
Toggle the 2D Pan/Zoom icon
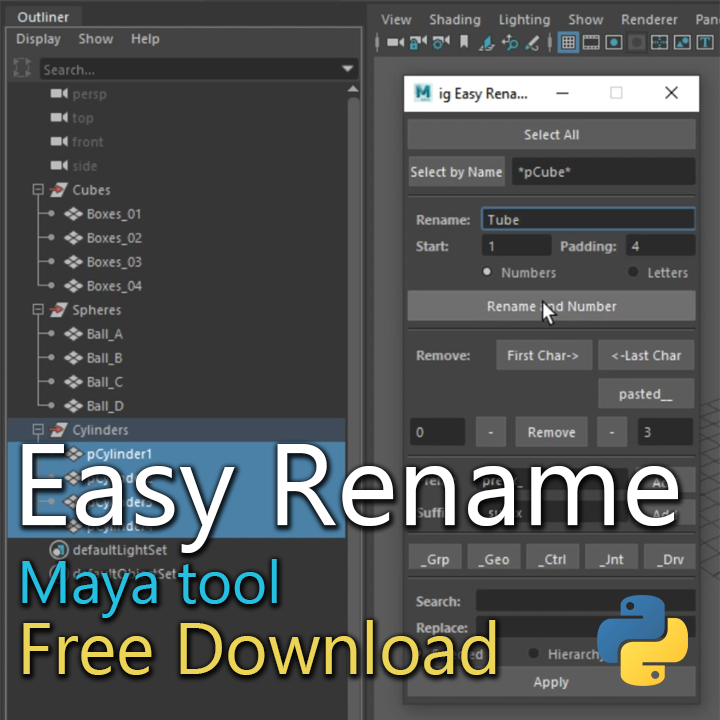pyautogui.click(x=510, y=43)
